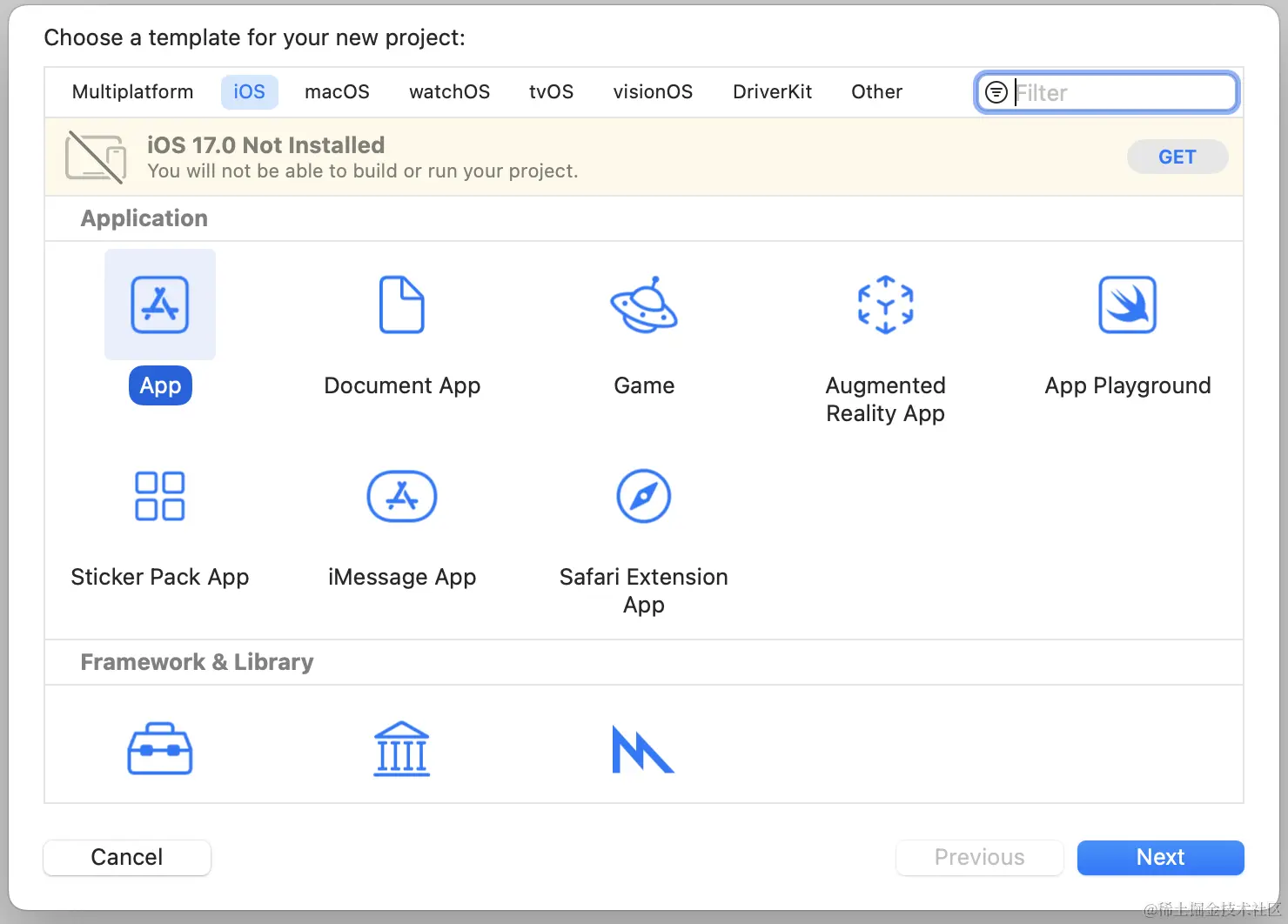1288x924 pixels.
Task: Pick the Game template icon
Action: pyautogui.click(x=644, y=305)
